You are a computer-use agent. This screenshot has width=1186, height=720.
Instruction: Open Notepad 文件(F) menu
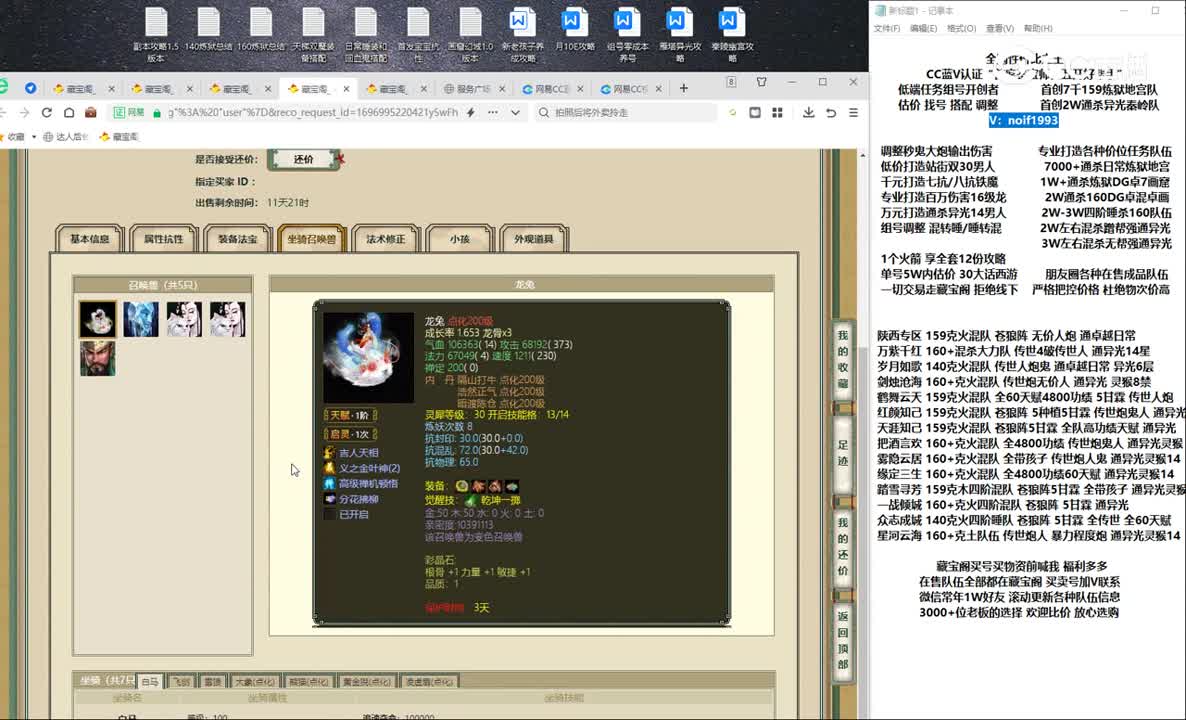point(886,28)
